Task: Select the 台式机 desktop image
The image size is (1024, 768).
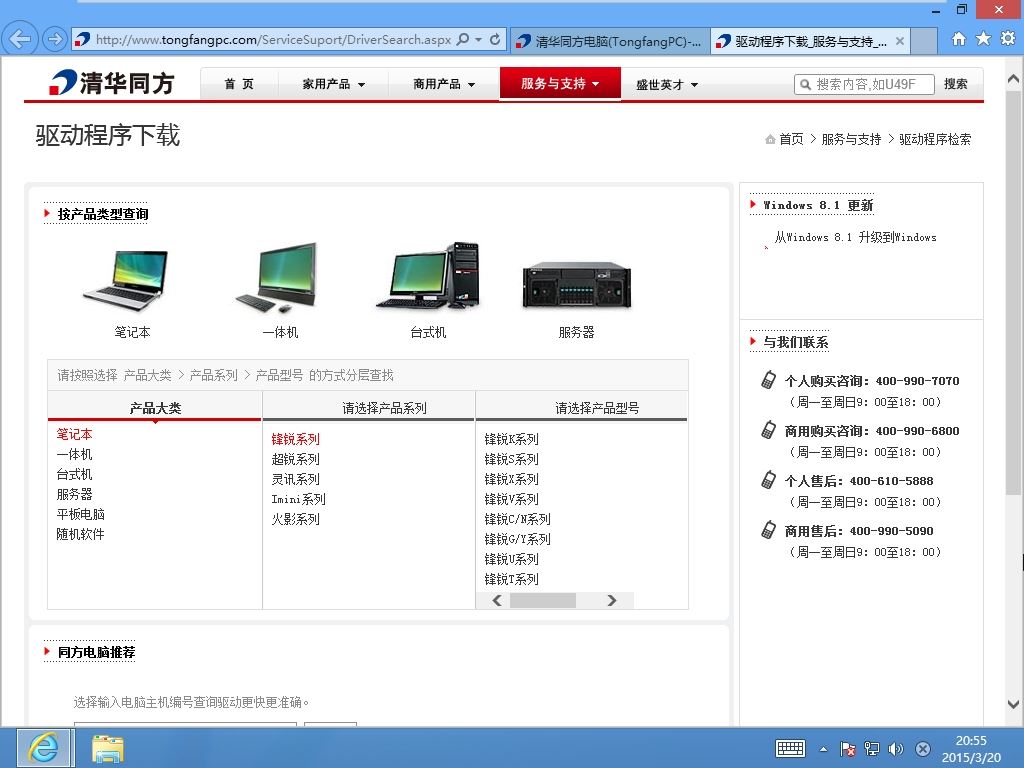Action: pos(428,276)
